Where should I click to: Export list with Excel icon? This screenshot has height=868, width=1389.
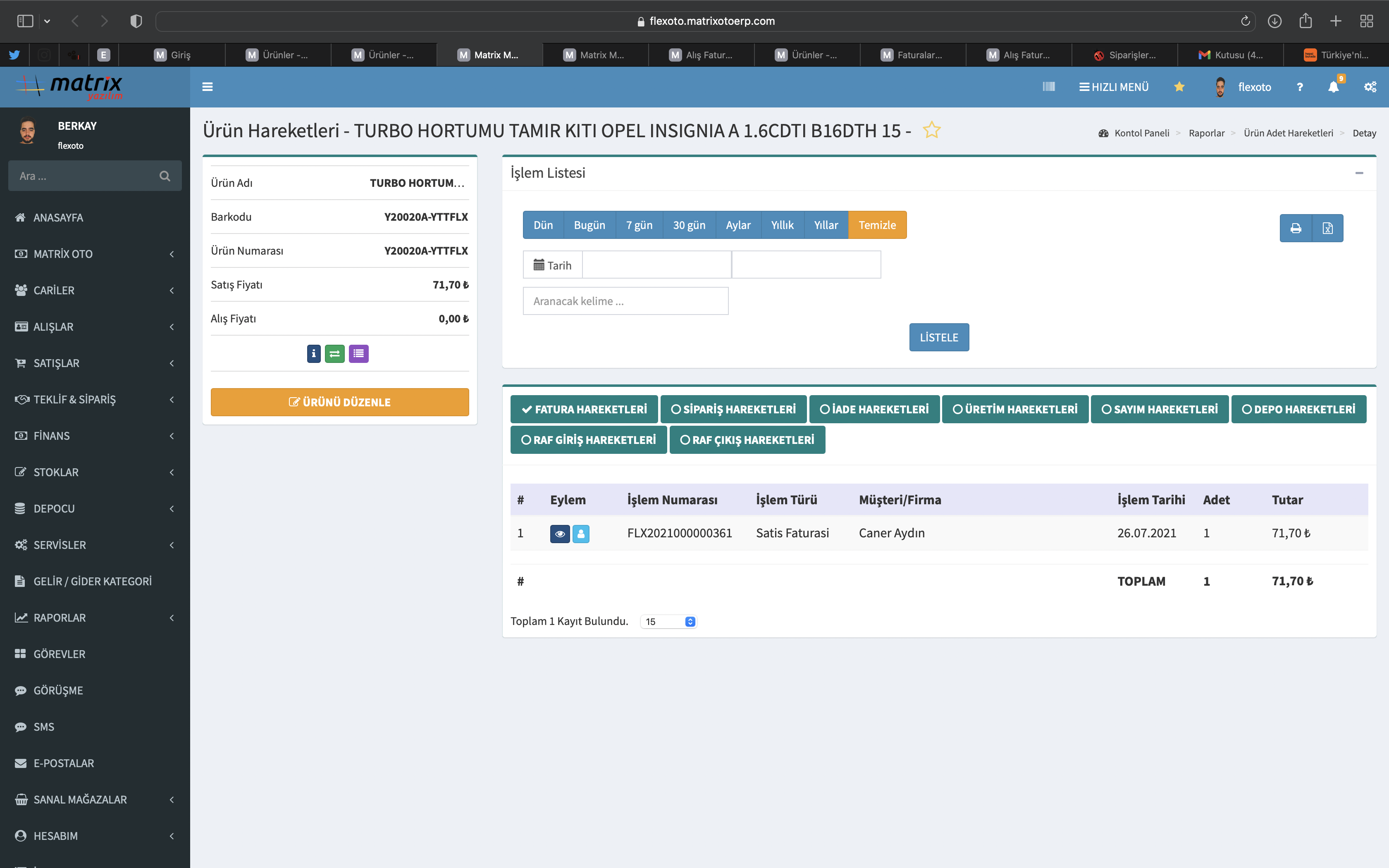coord(1327,229)
